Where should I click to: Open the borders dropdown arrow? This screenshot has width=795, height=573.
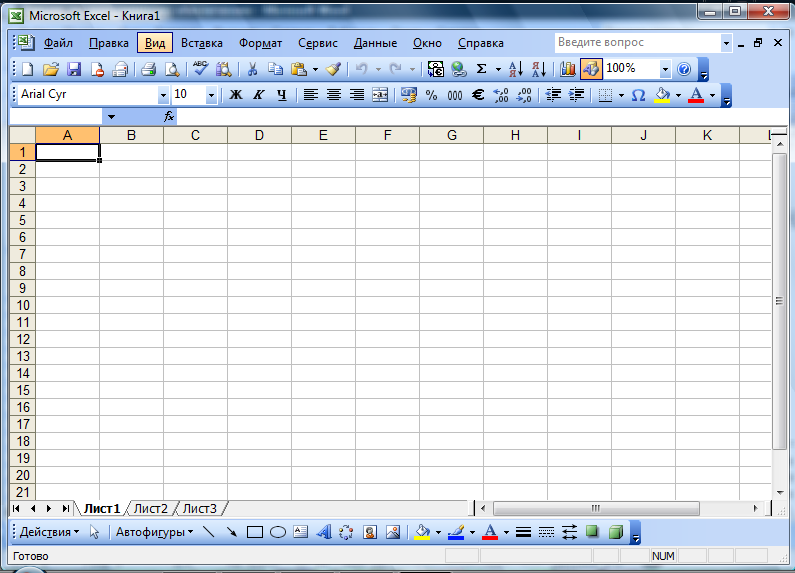pyautogui.click(x=621, y=95)
